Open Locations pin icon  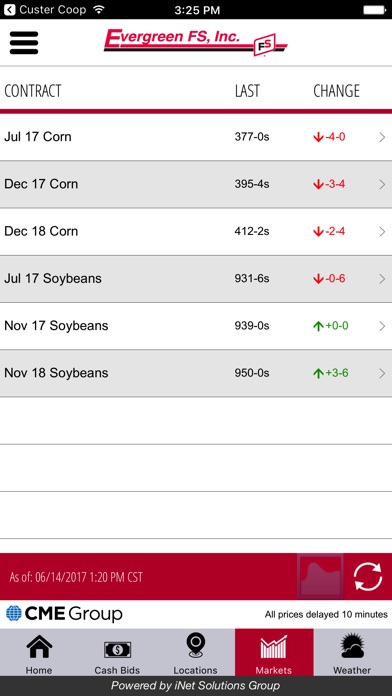[196, 646]
